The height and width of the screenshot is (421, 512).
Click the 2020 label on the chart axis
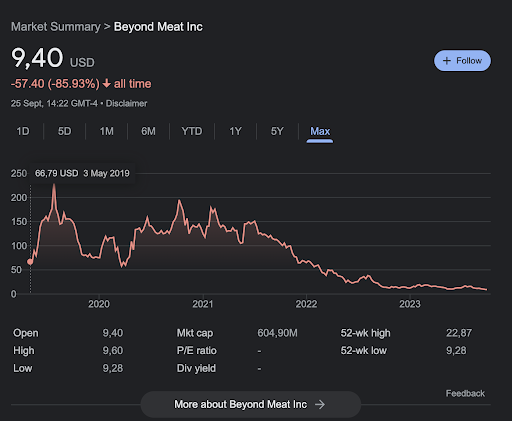pos(99,304)
